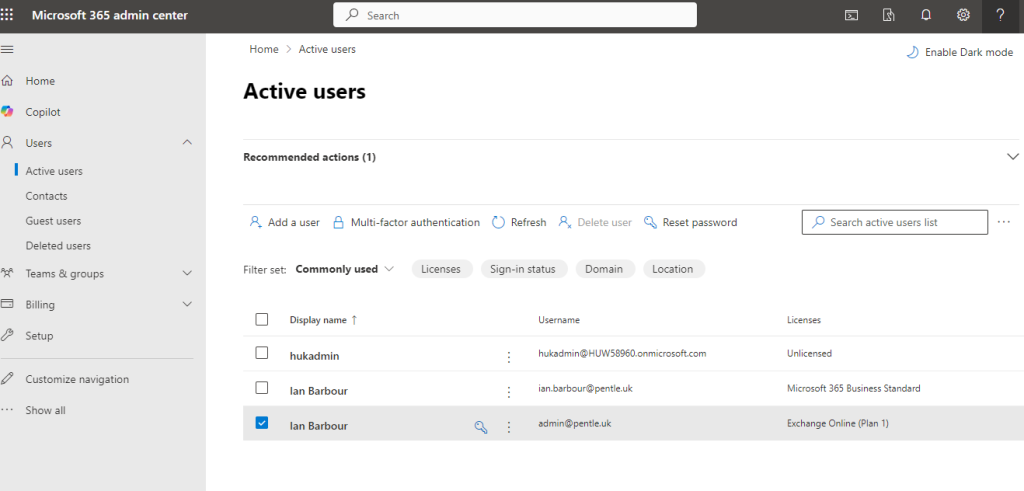Click the Users person icon in sidebar
This screenshot has width=1024, height=491.
coord(7,142)
